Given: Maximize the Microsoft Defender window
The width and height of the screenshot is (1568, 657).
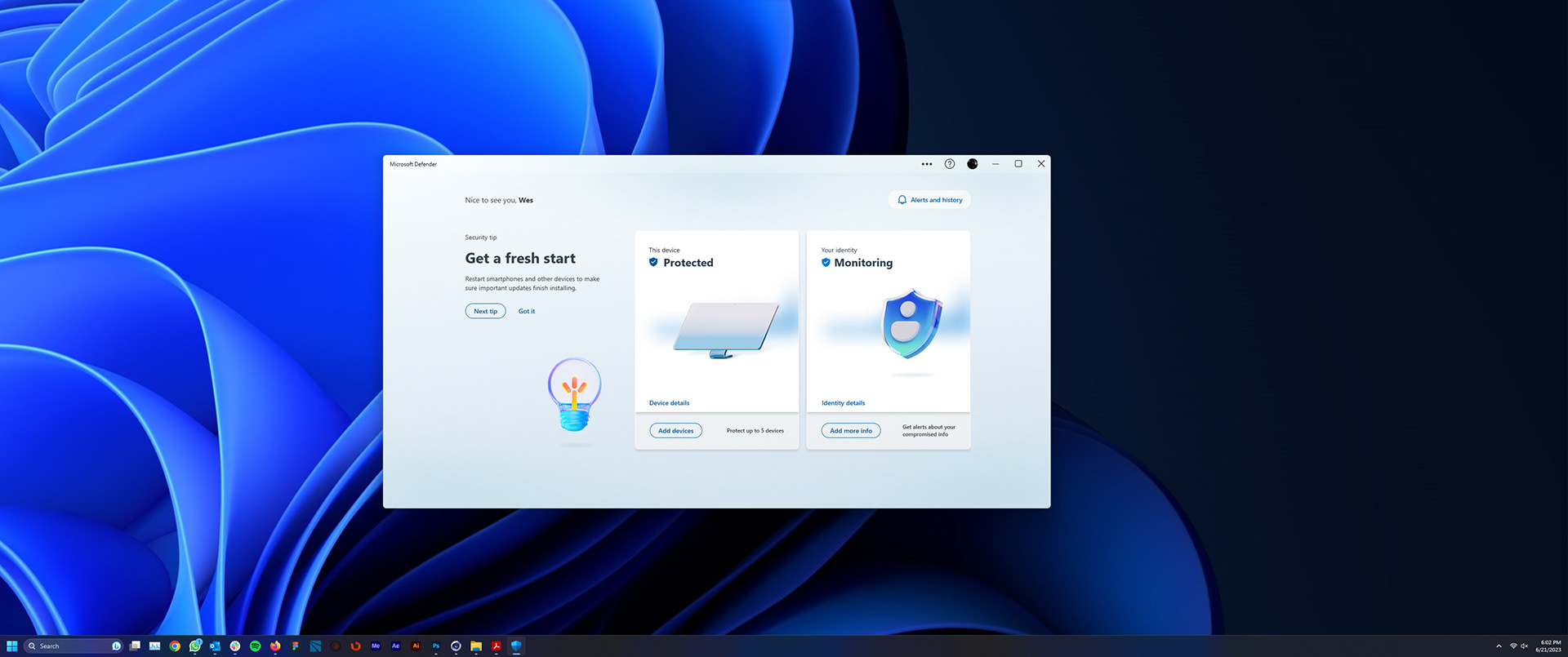Looking at the screenshot, I should 1018,164.
